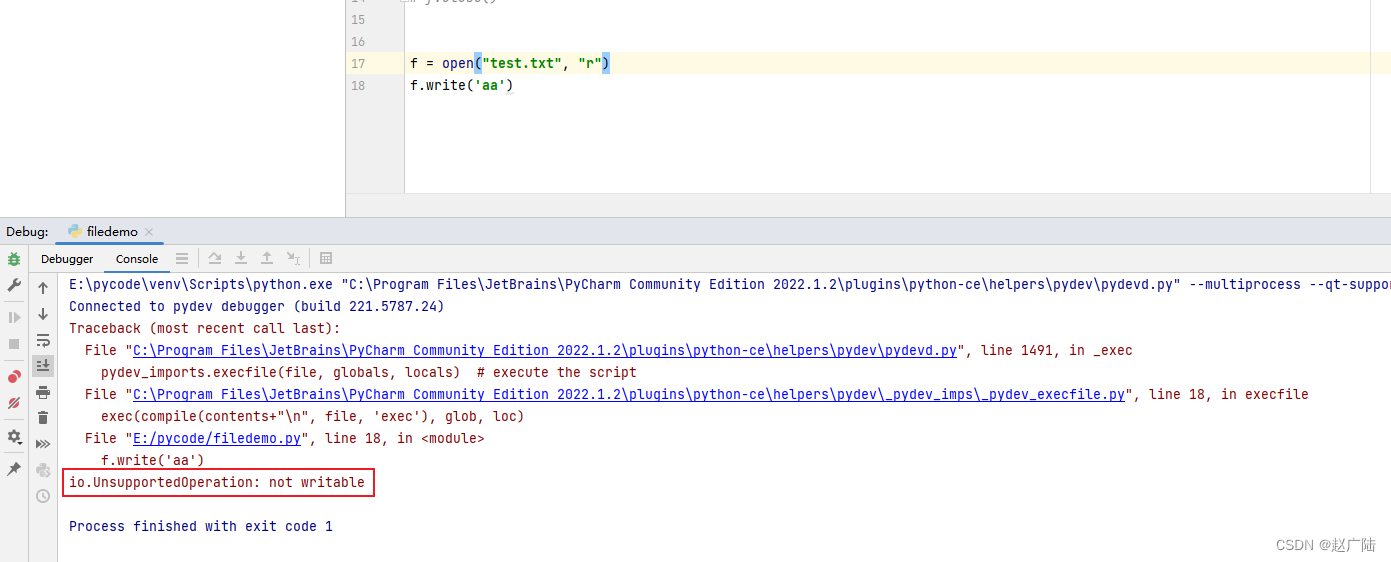Viewport: 1391px width, 562px height.
Task: Open the pydevd.py file link
Action: pos(545,350)
